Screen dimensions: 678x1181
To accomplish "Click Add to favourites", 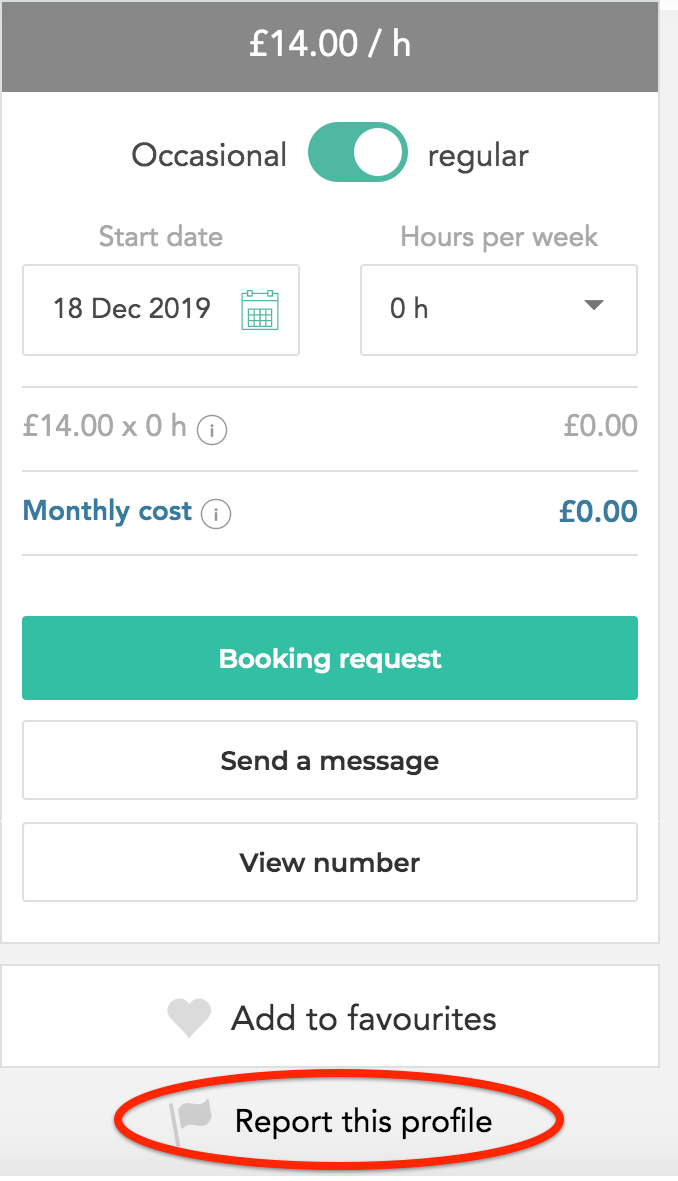I will click(x=330, y=1017).
